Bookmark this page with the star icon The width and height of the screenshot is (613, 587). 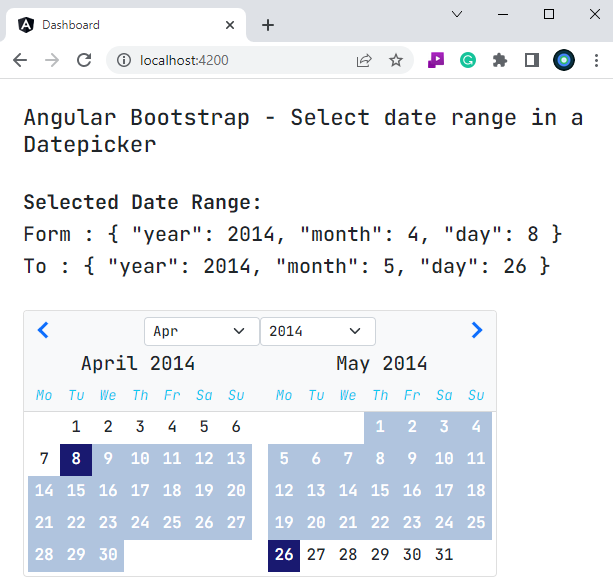(396, 60)
